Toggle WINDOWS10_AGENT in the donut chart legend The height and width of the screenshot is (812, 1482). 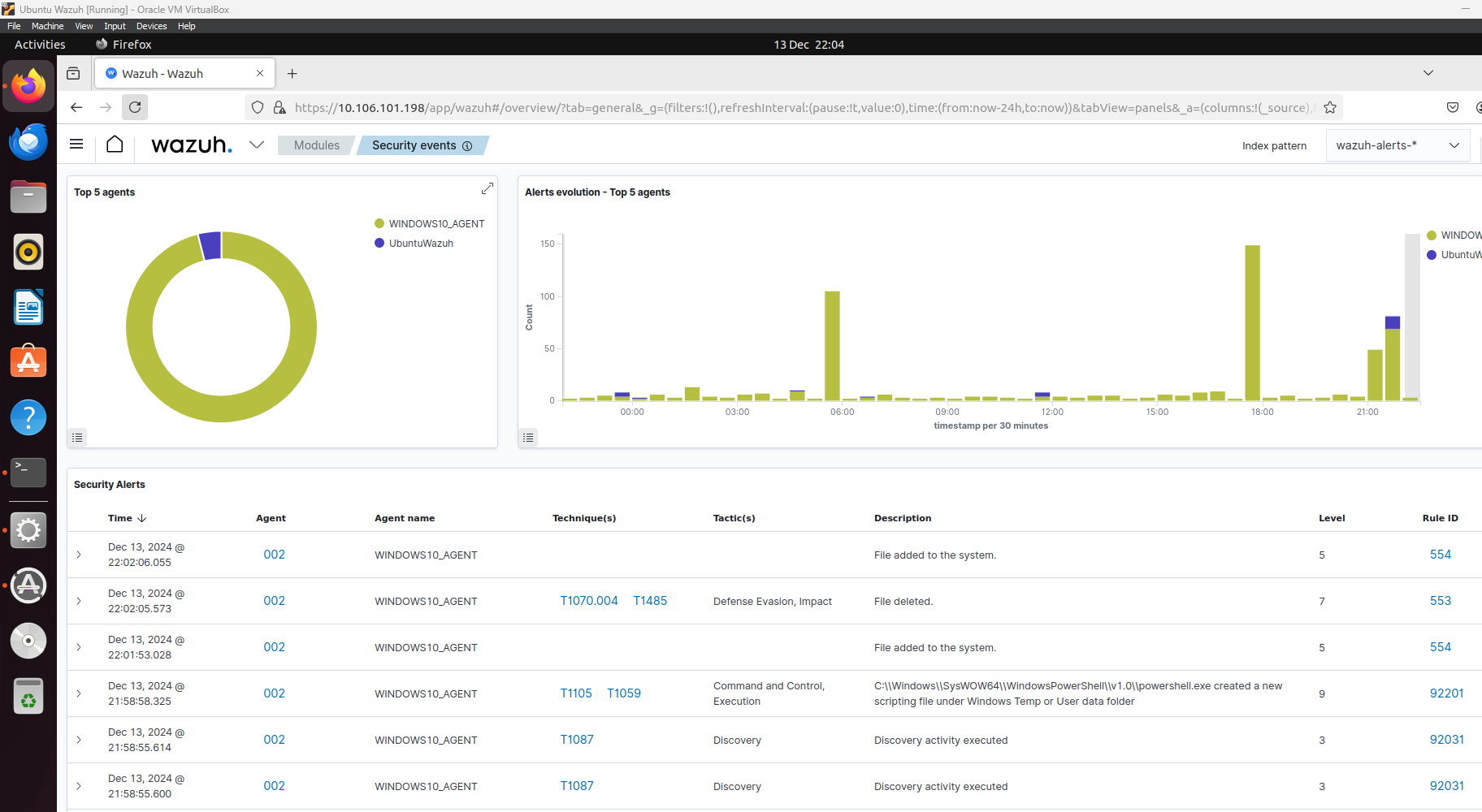click(x=430, y=223)
